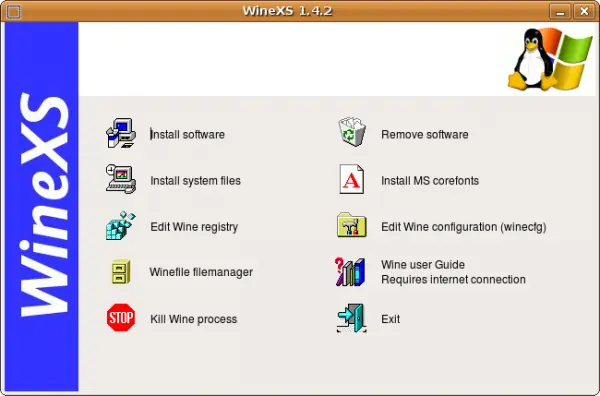Open the Install MS corefonts label
Viewport: 600px width, 396px height.
[x=430, y=181]
